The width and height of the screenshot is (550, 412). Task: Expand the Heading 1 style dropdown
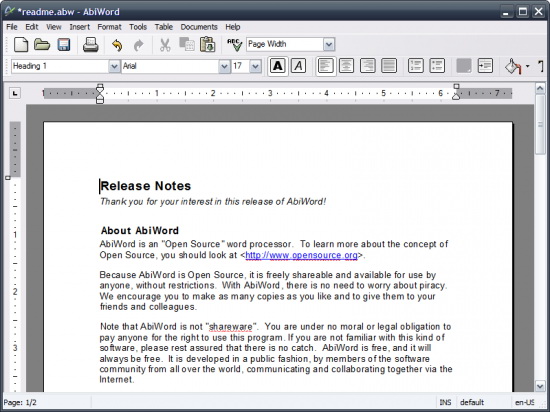114,66
